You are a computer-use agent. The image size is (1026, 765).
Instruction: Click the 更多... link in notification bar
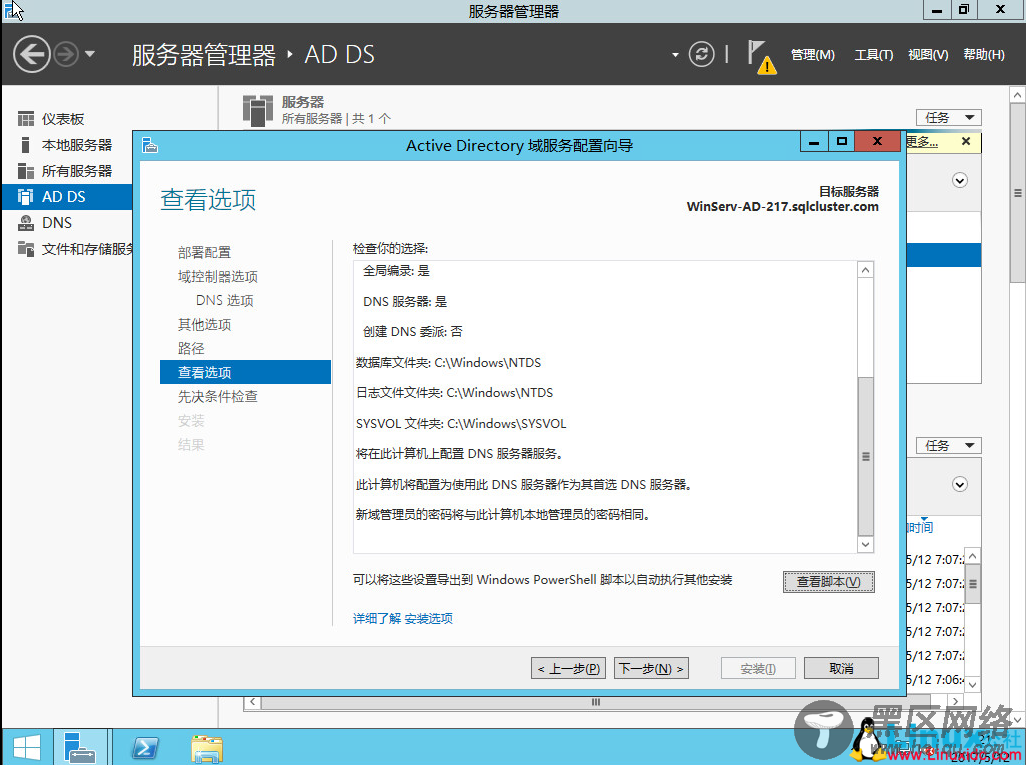tap(923, 141)
